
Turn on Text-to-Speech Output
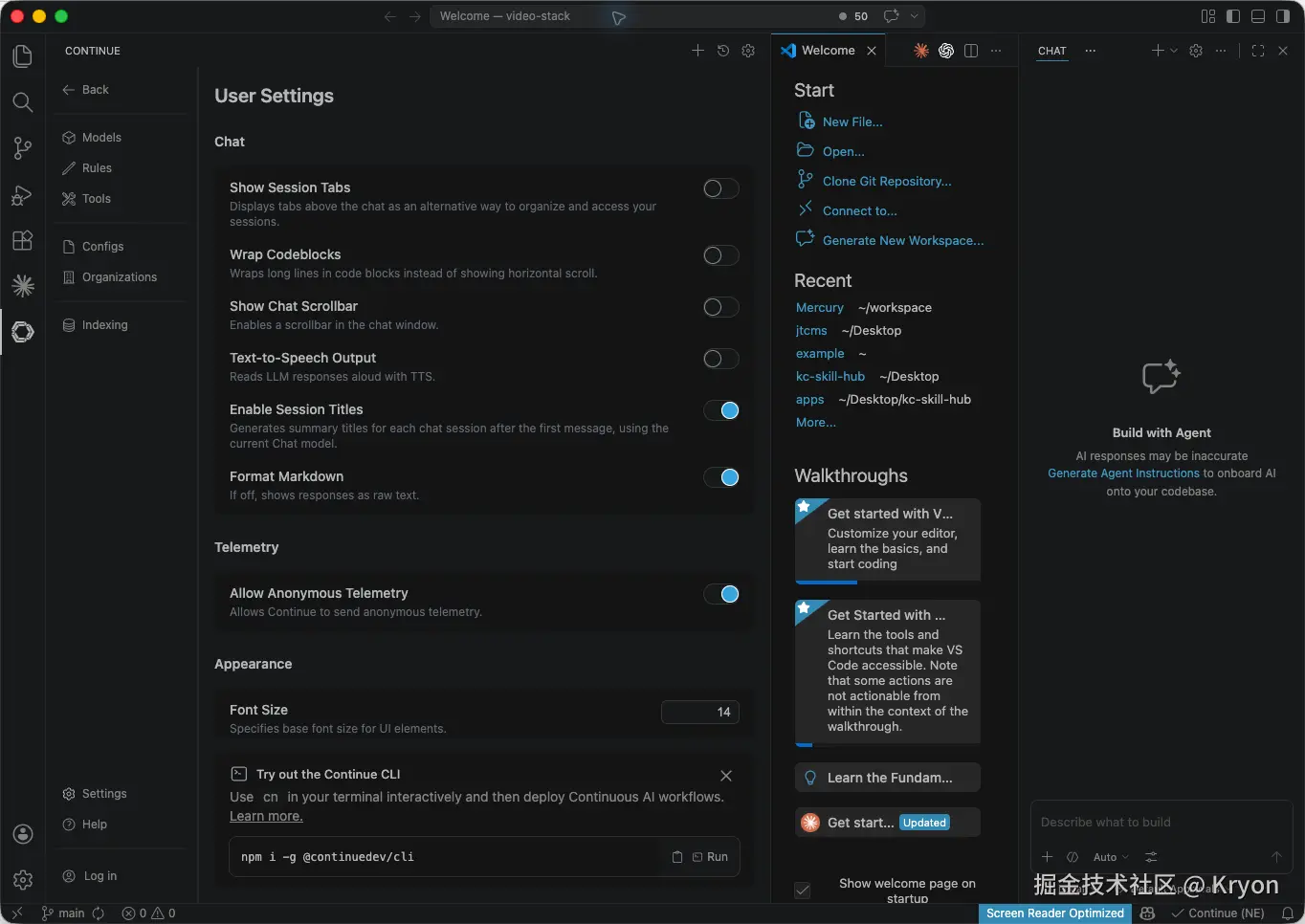tap(721, 359)
